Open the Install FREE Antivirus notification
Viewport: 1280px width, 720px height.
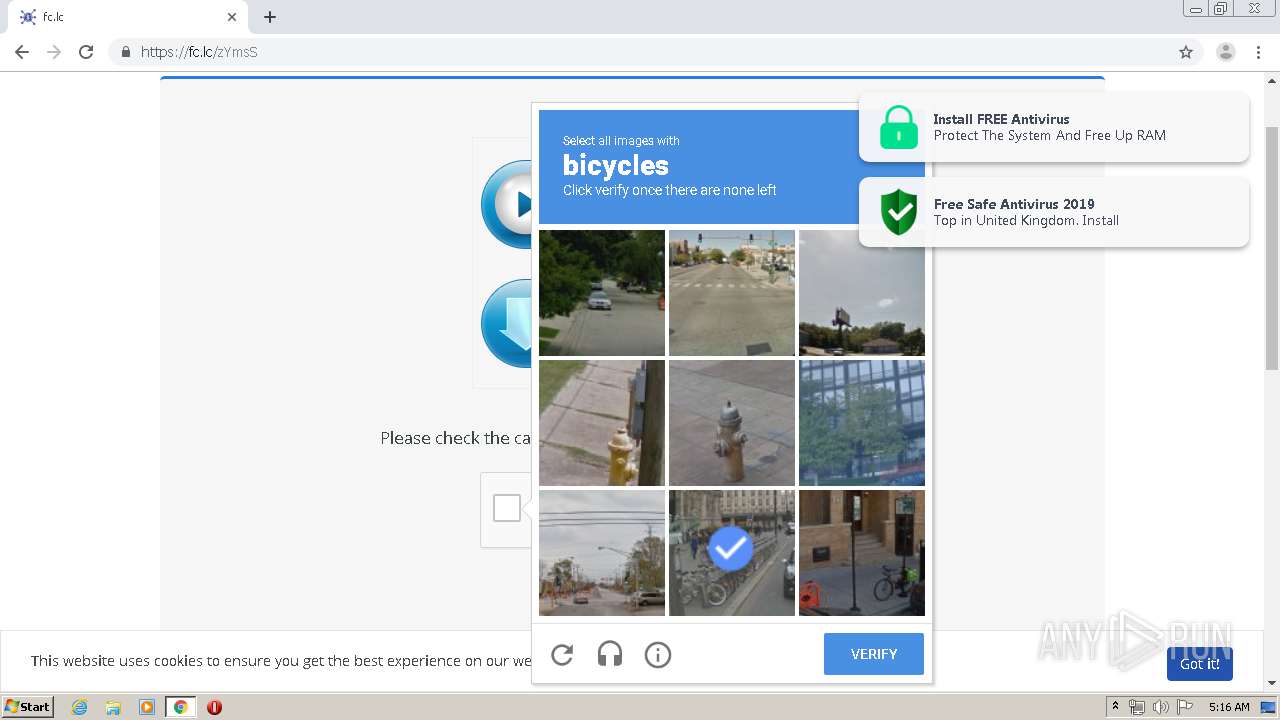coord(1054,127)
